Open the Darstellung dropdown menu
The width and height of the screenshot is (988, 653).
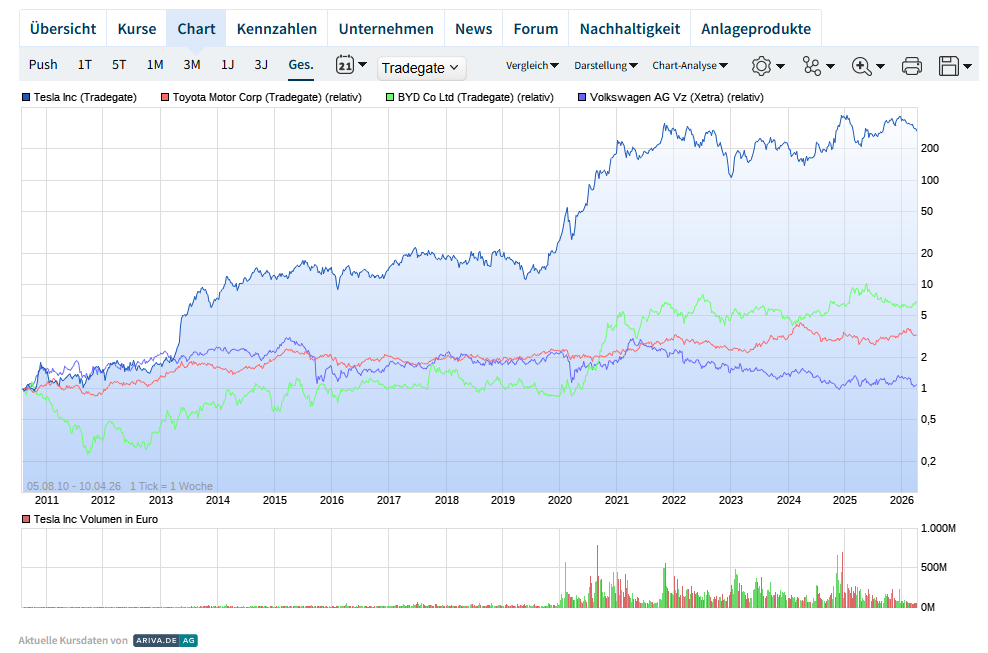point(606,66)
